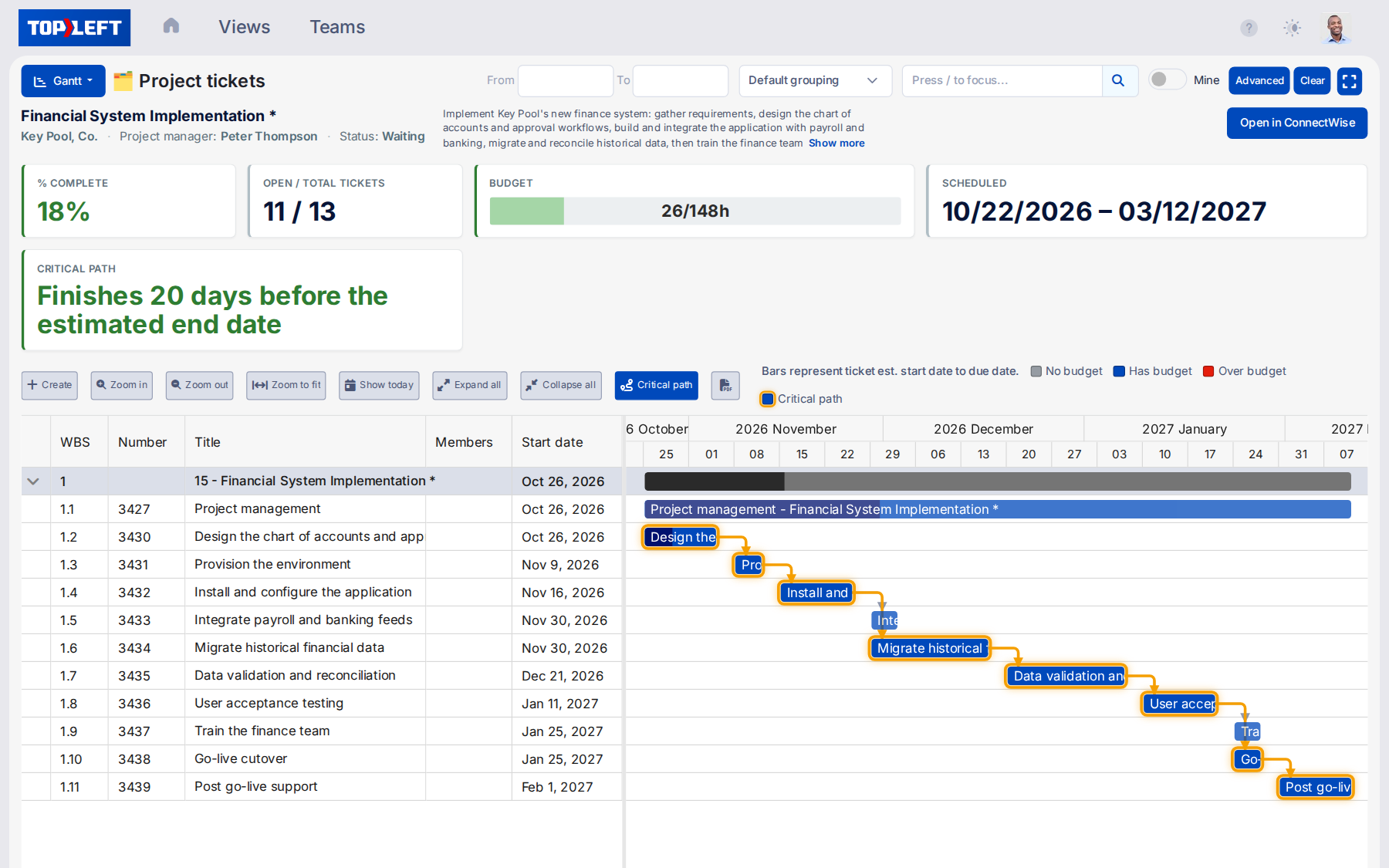Screen dimensions: 1389x868
Task: Select the User acceptance Gantt bar
Action: coord(1179,704)
